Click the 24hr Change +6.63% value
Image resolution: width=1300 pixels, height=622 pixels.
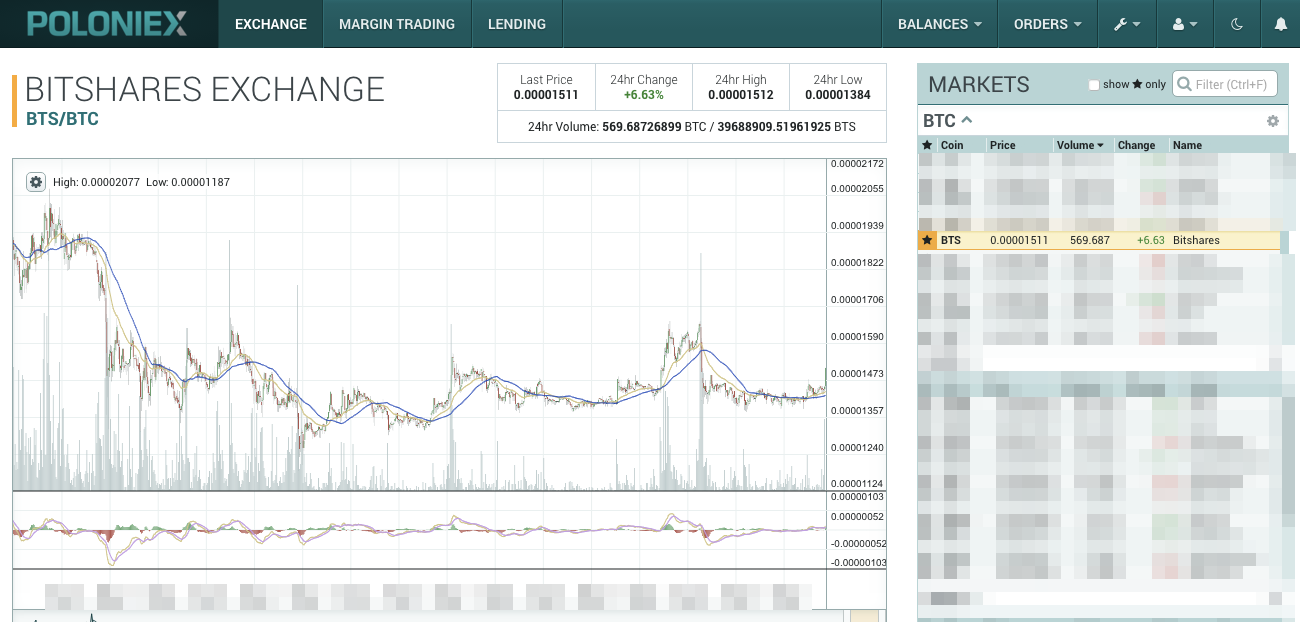644,95
